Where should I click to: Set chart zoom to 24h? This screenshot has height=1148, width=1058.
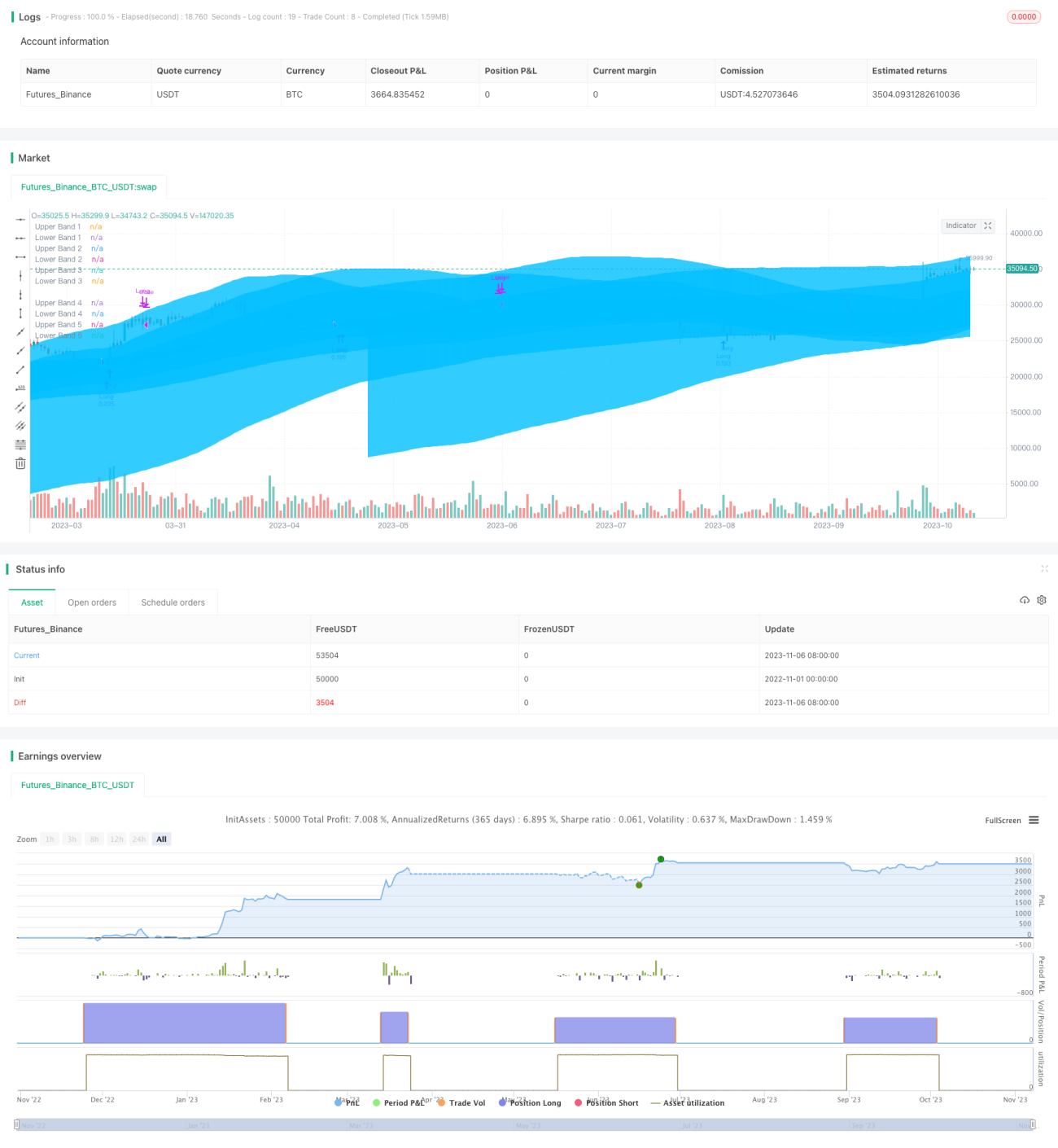(x=139, y=839)
